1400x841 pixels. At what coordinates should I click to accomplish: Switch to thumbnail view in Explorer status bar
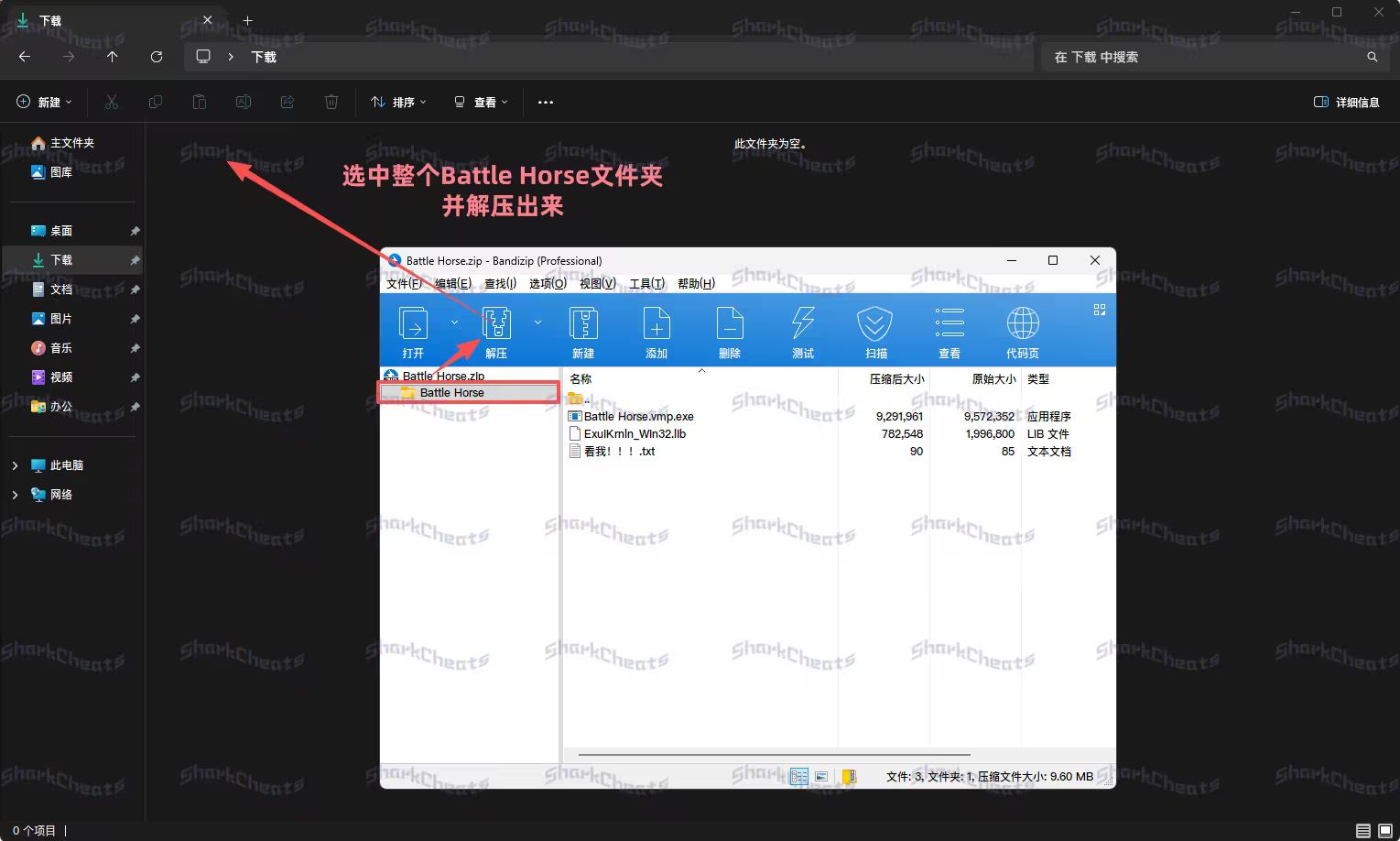click(x=1385, y=831)
